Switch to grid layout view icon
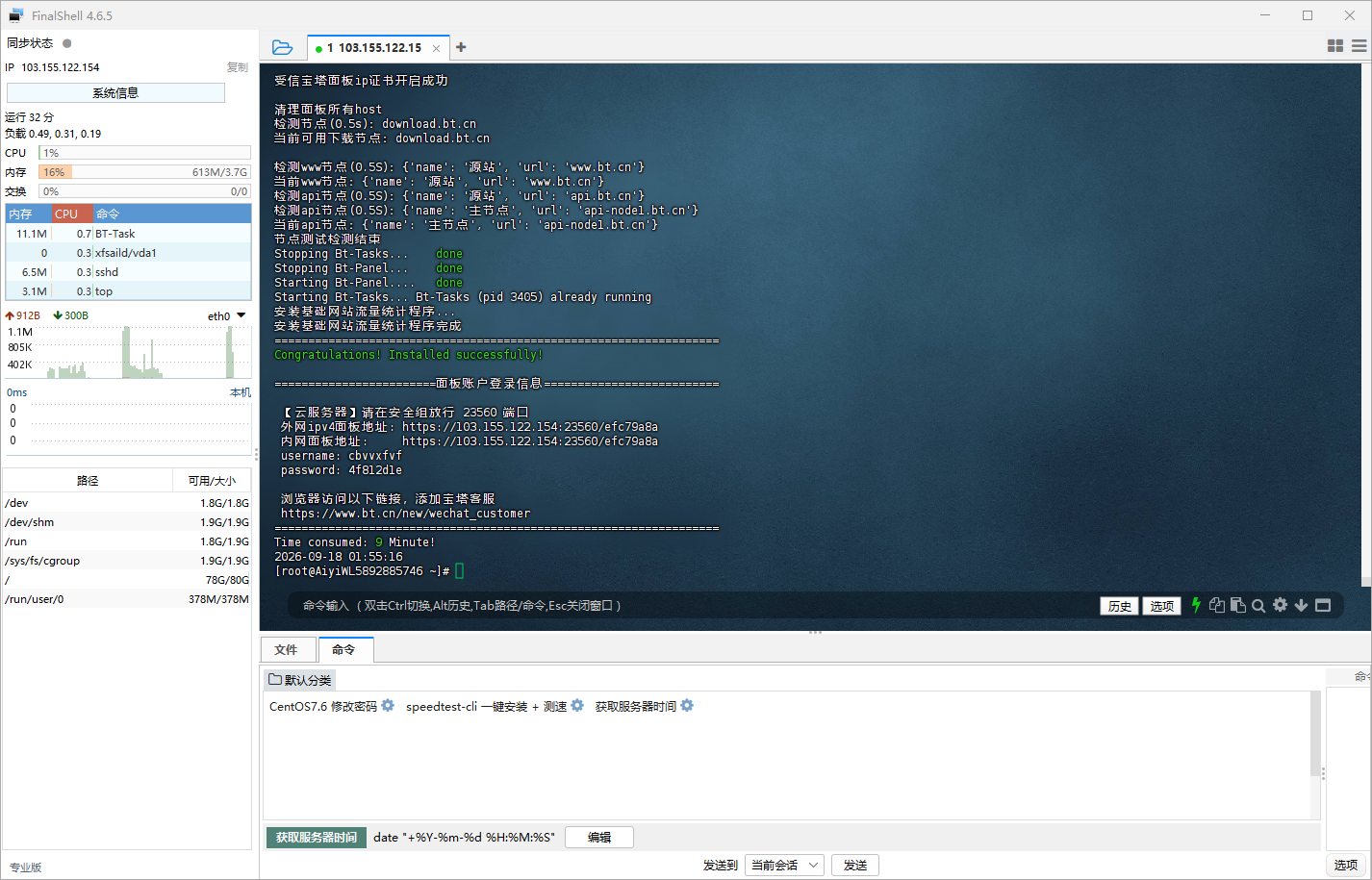 point(1335,46)
